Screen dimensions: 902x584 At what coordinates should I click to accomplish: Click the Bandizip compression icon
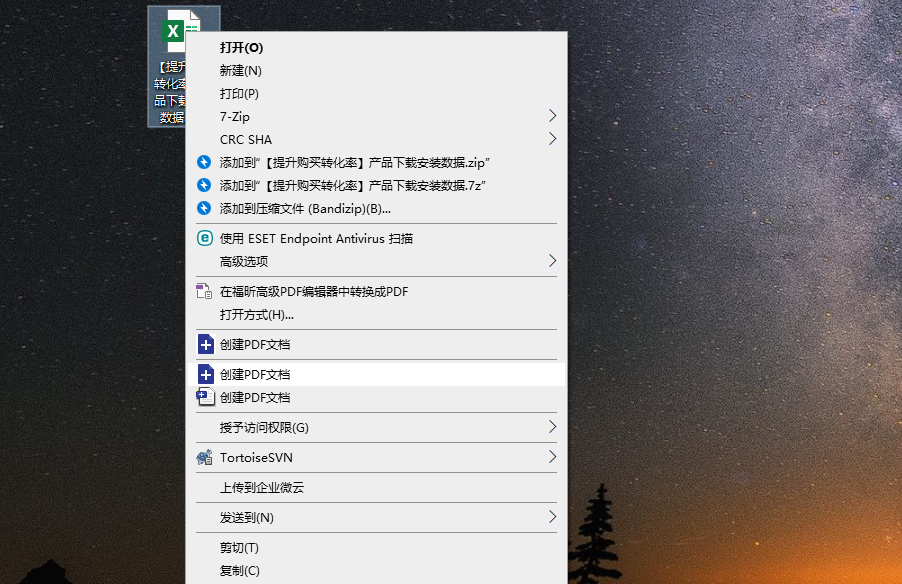click(203, 208)
